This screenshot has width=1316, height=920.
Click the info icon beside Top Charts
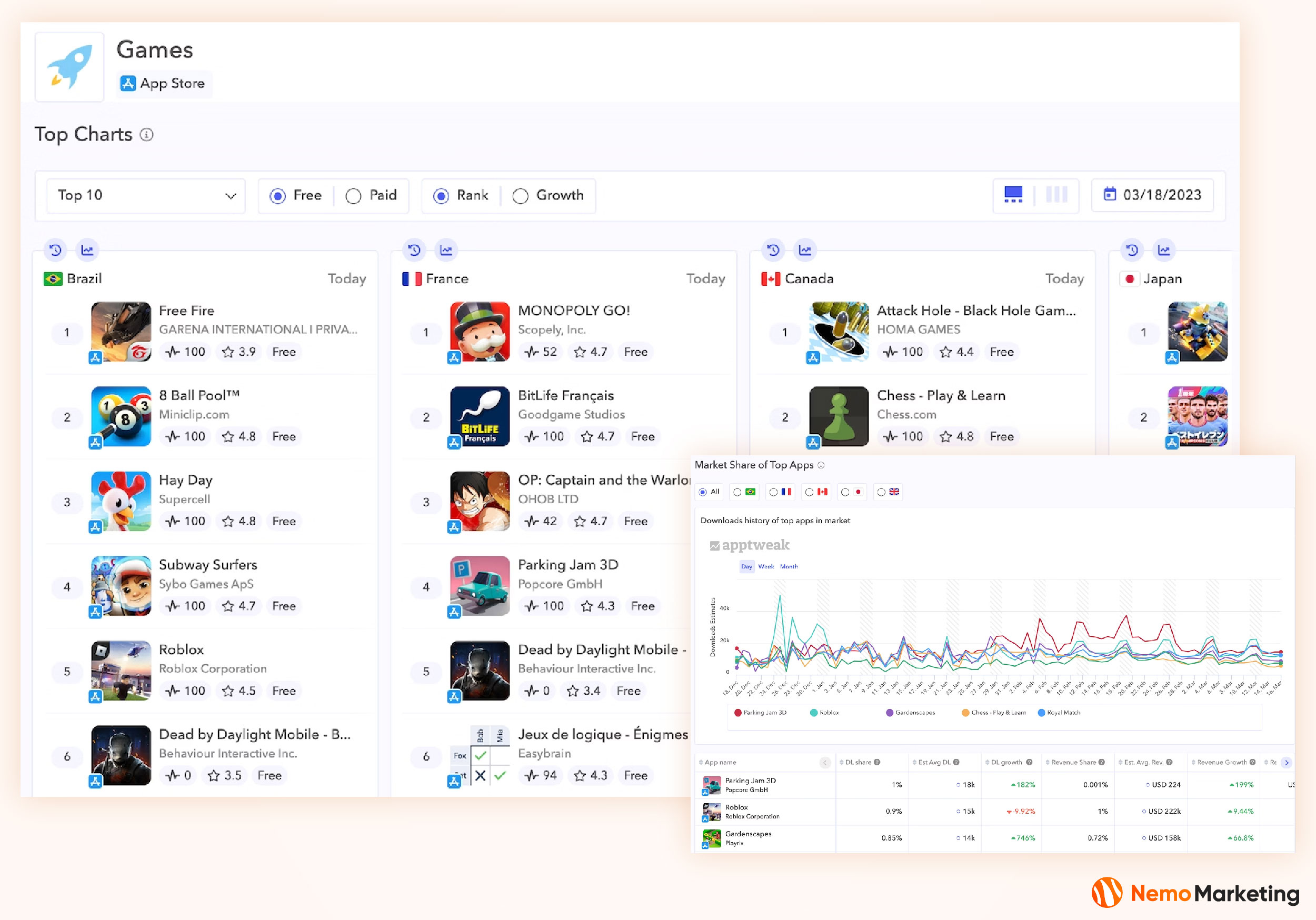click(147, 135)
